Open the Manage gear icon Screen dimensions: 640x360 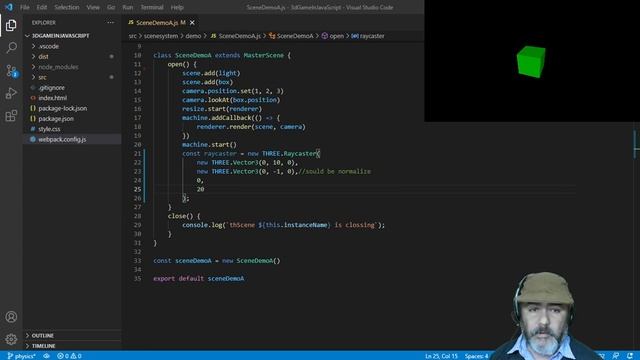click(11, 339)
